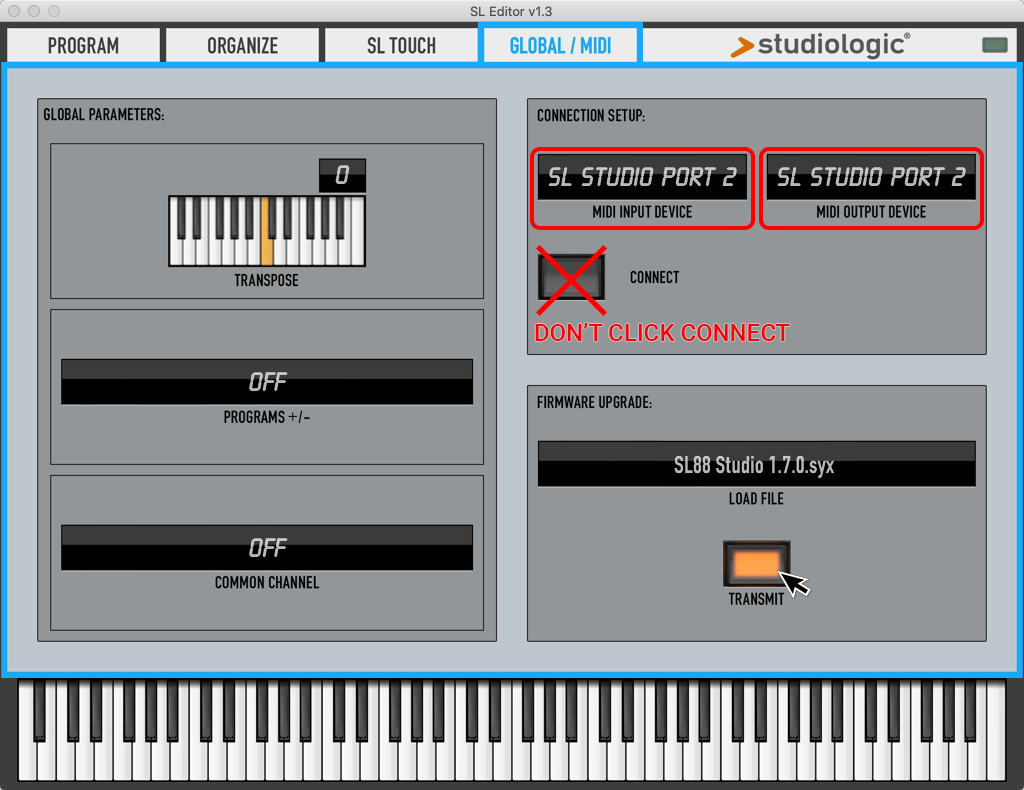
Task: Click the MIDI INPUT DEVICE label
Action: 642,212
